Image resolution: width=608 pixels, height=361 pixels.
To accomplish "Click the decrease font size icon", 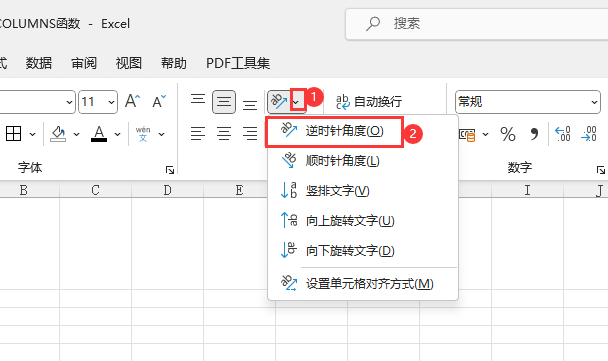I will tap(159, 101).
